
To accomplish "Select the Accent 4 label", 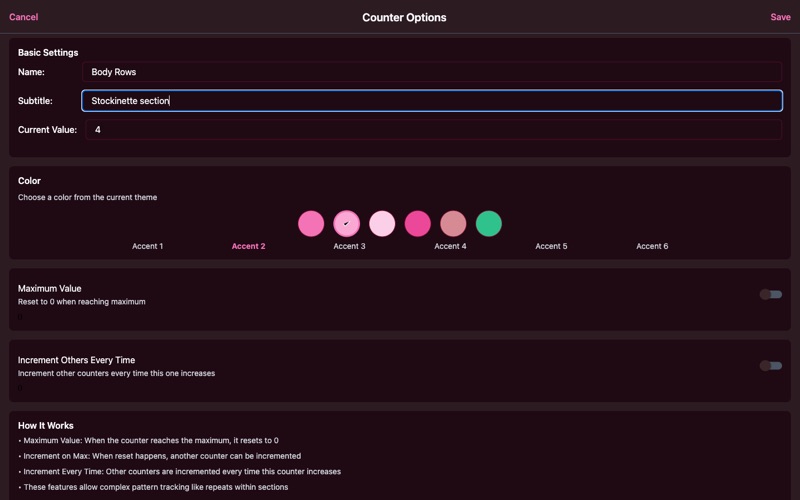I will tap(450, 246).
